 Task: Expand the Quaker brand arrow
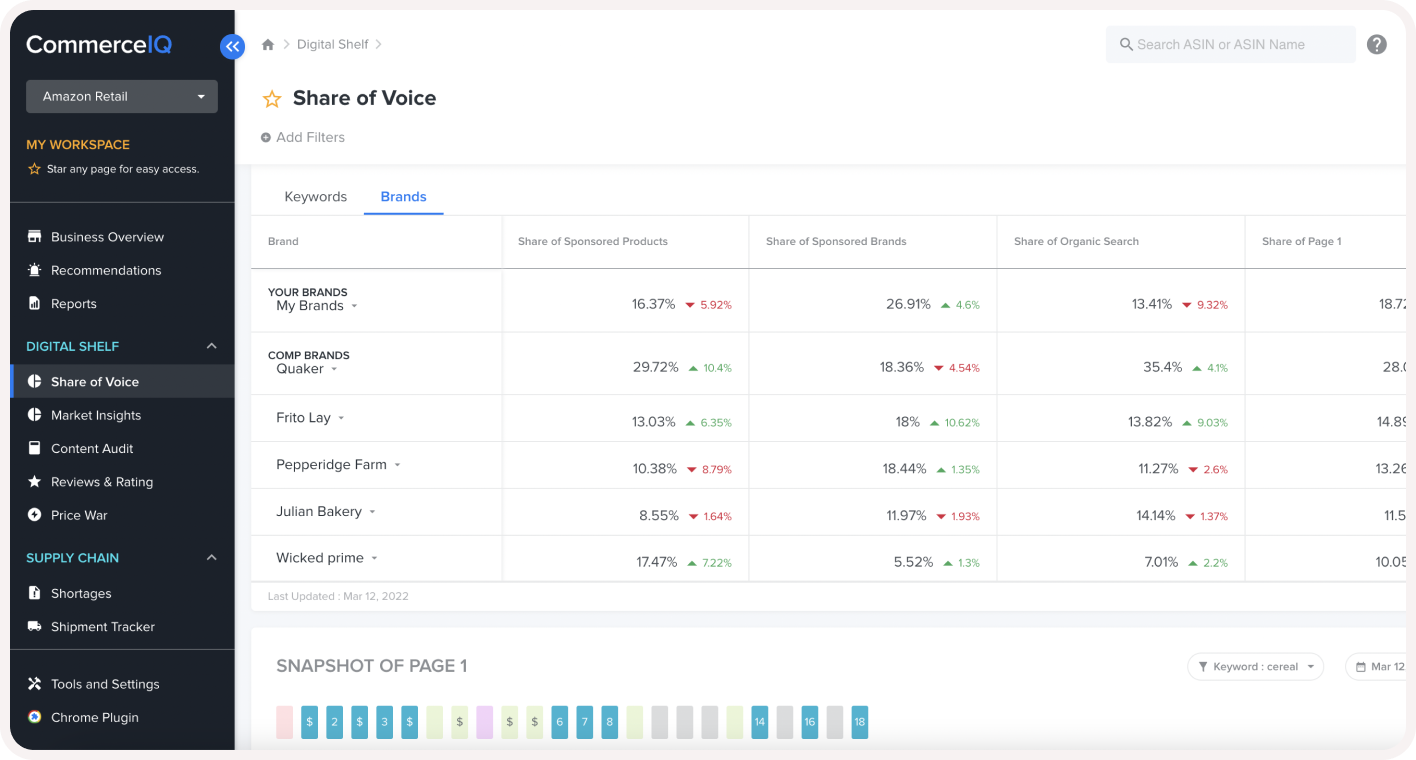[334, 370]
